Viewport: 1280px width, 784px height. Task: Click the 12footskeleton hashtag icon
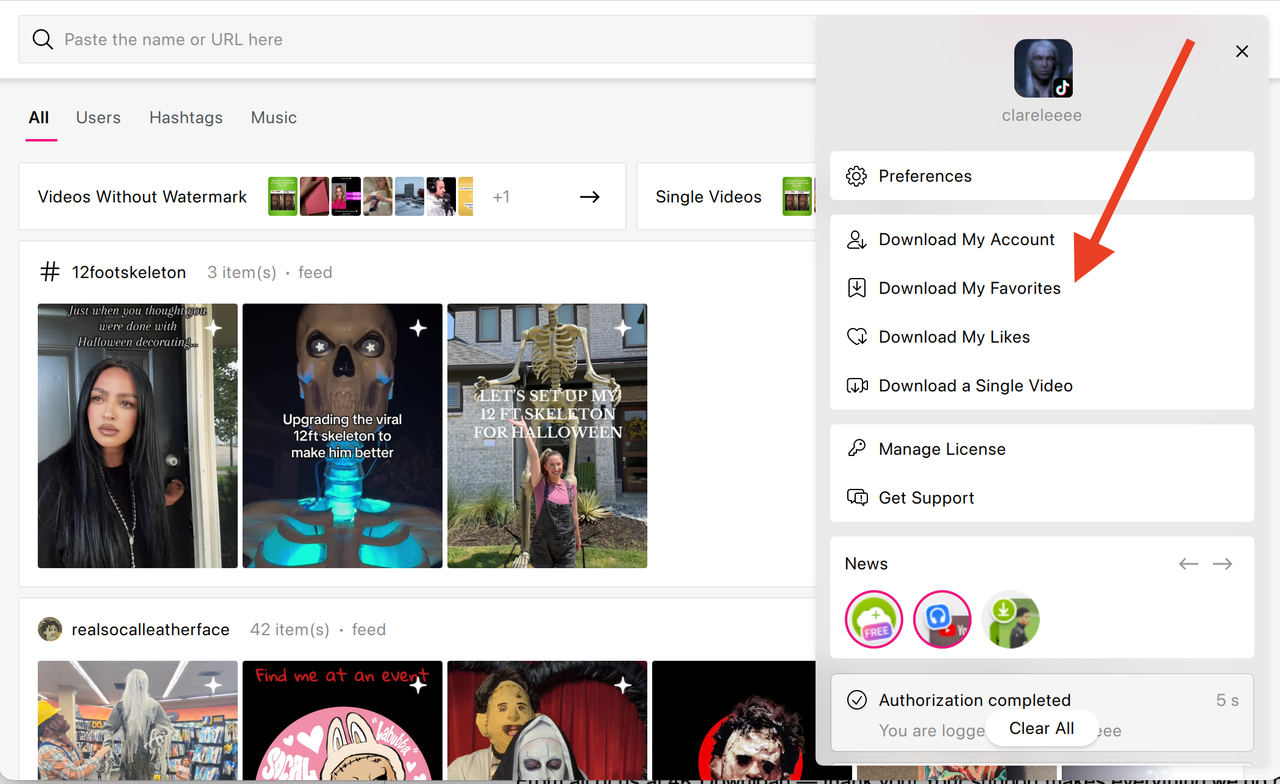[x=50, y=272]
